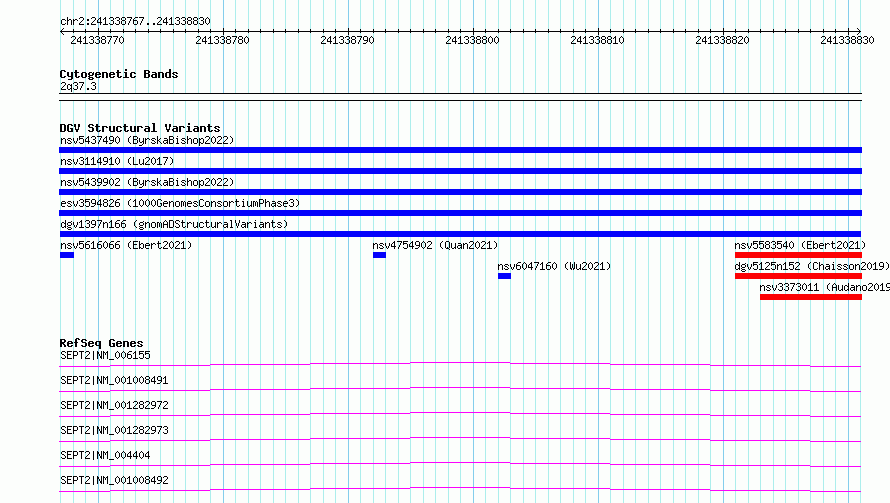Click ruler position 241338830

pos(847,40)
